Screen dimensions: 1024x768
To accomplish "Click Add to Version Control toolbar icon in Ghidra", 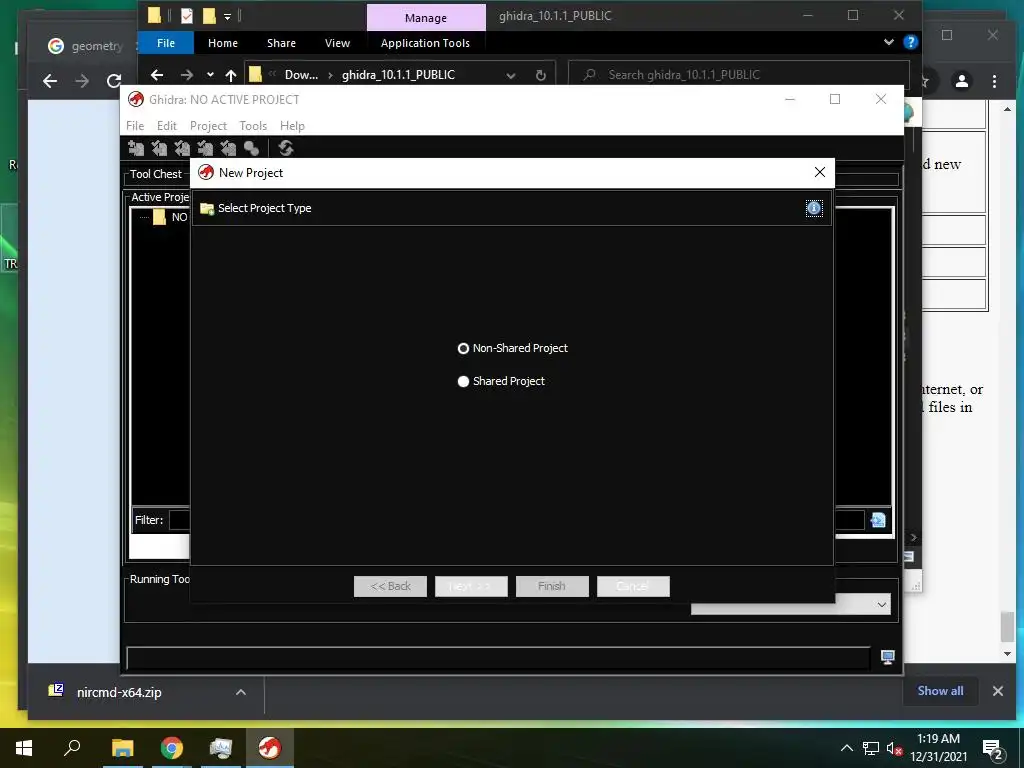I will (x=136, y=148).
